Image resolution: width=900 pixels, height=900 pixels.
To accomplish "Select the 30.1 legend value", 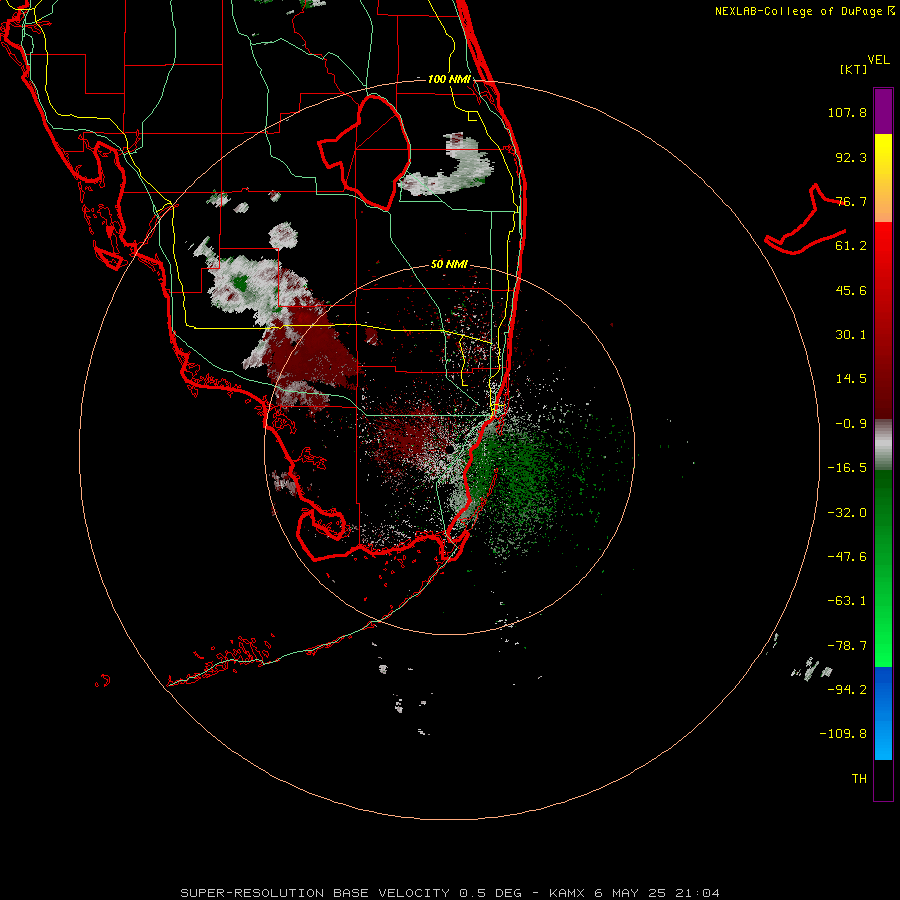I will click(x=851, y=335).
